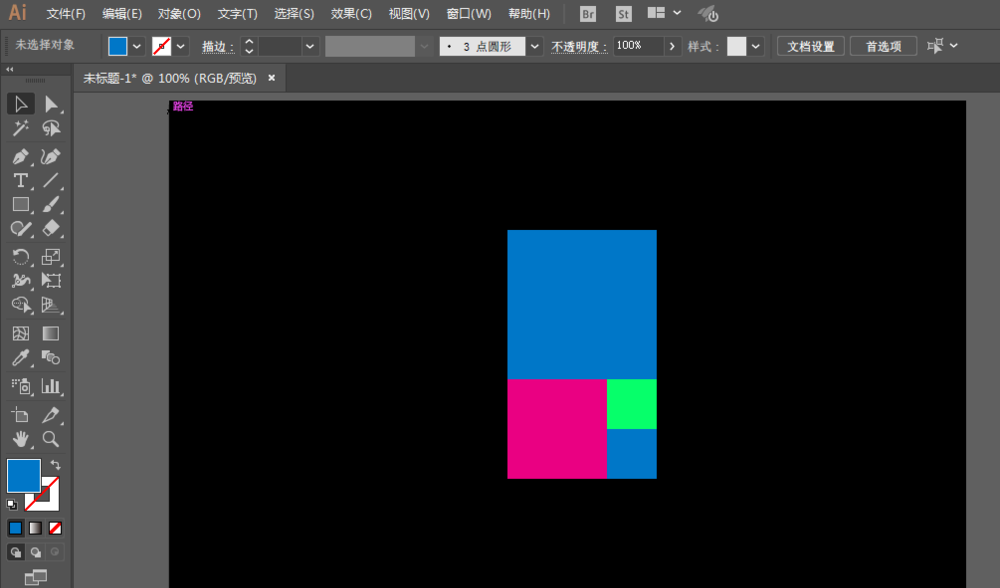Image resolution: width=1000 pixels, height=588 pixels.
Task: Collapse the toolbar with the double-arrow
Action: point(11,70)
